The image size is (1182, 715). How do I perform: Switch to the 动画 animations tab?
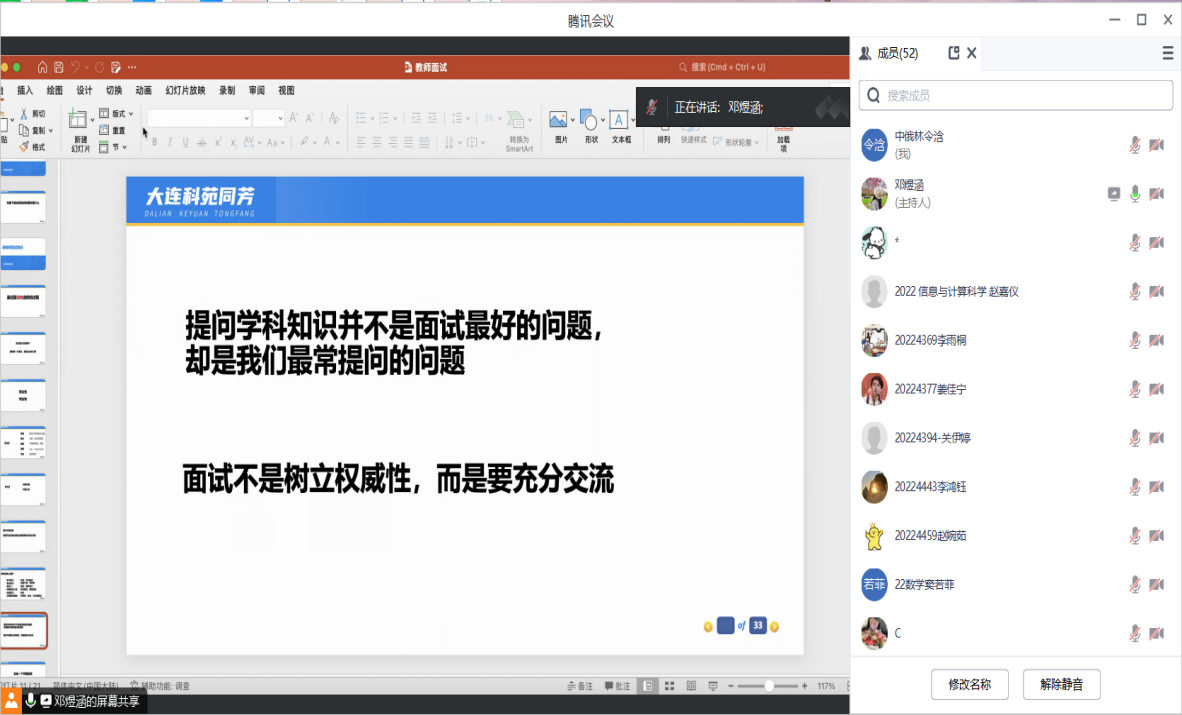(143, 91)
